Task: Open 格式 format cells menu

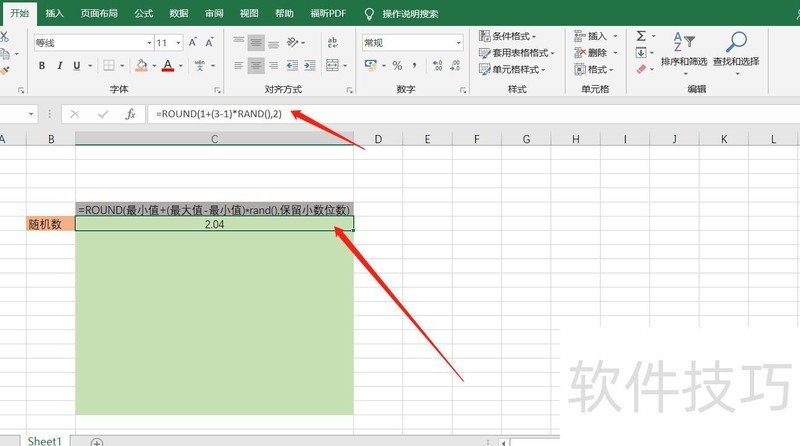Action: click(x=594, y=69)
